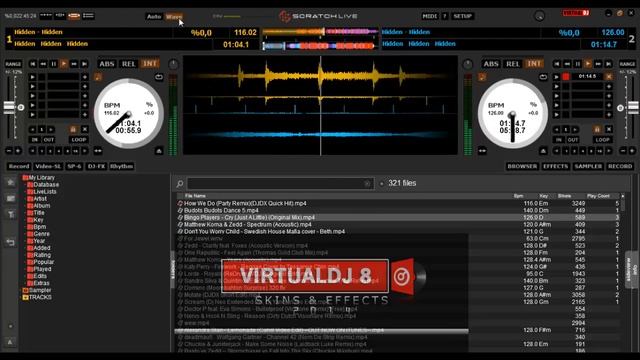Open left deck pitch RANGE selector
The image size is (640, 360).
(x=13, y=64)
